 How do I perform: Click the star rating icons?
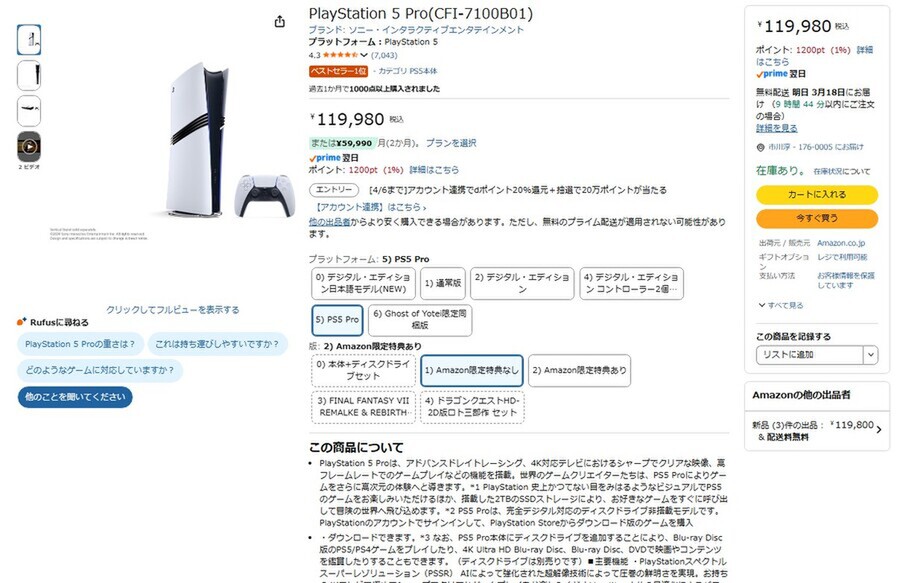click(x=340, y=55)
